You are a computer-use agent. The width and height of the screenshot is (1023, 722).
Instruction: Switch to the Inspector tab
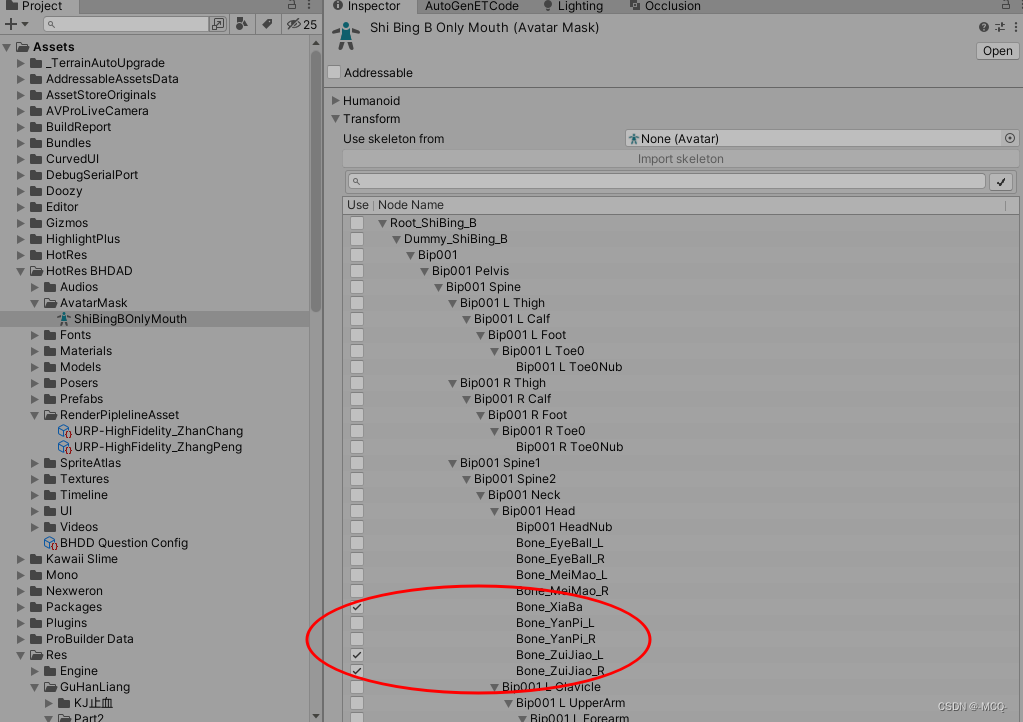click(367, 6)
